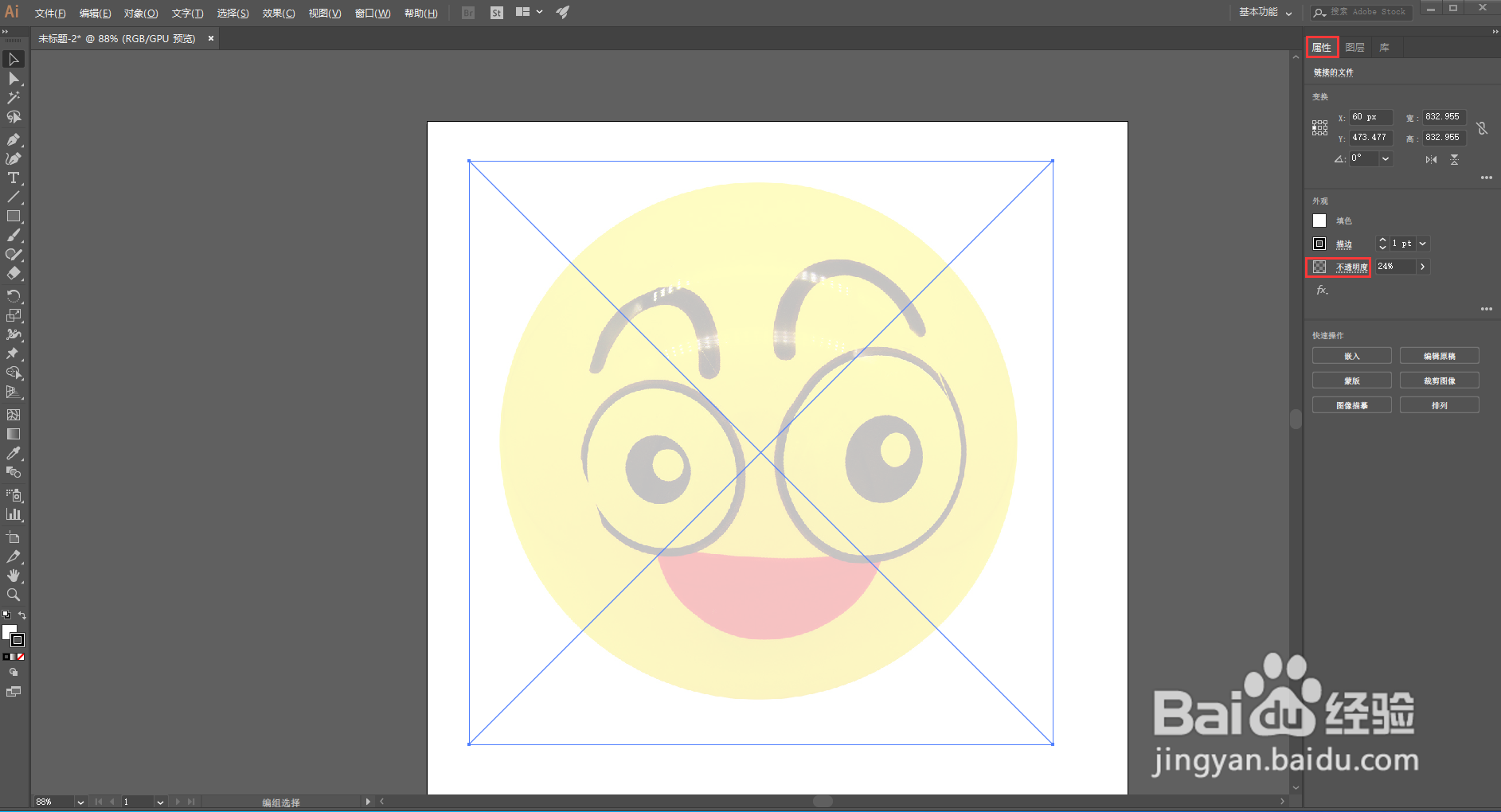Click the Mask button
Screen dimensions: 1501x812
coord(1352,381)
